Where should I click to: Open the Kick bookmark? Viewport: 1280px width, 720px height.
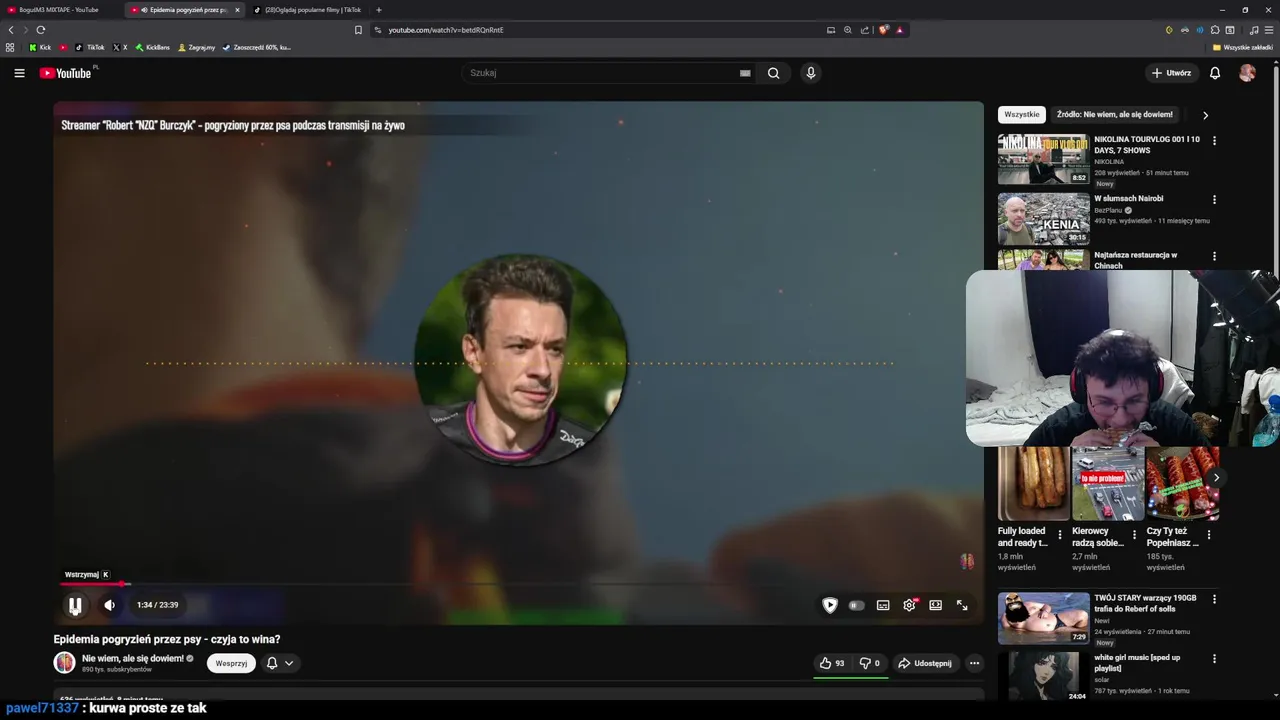click(40, 47)
